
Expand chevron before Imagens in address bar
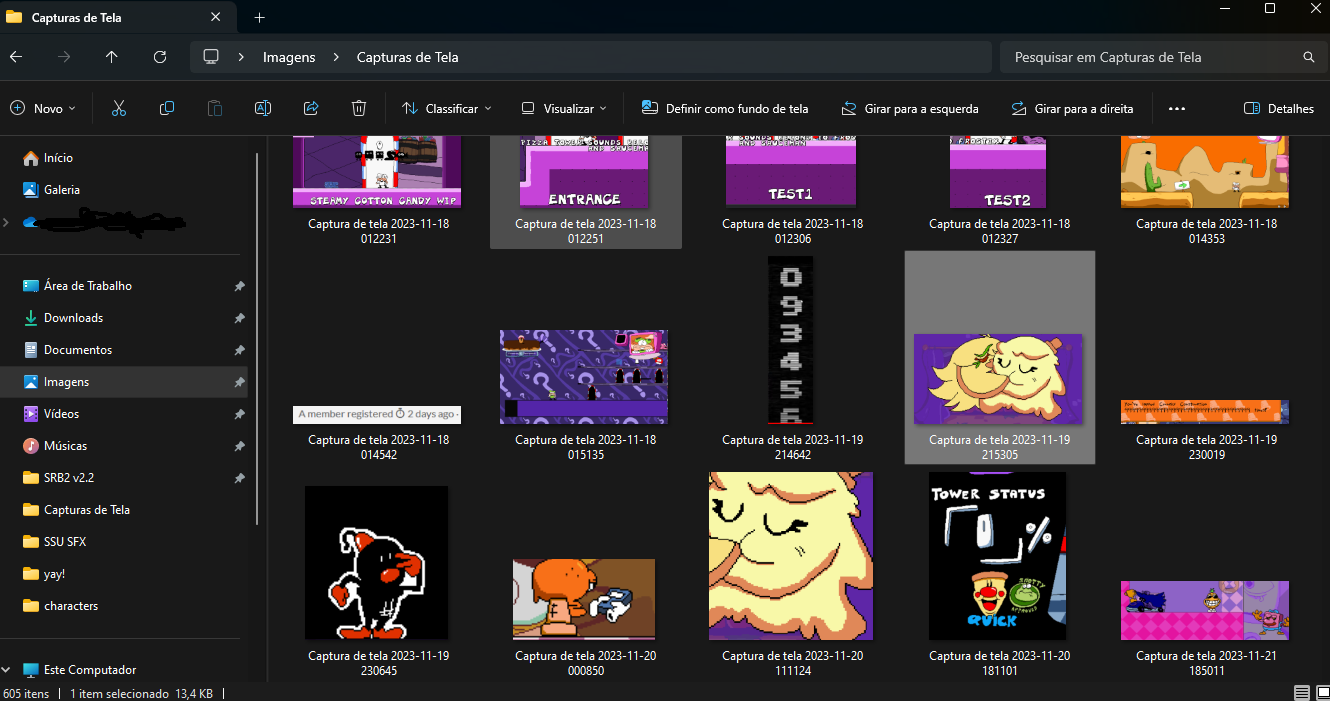point(242,57)
